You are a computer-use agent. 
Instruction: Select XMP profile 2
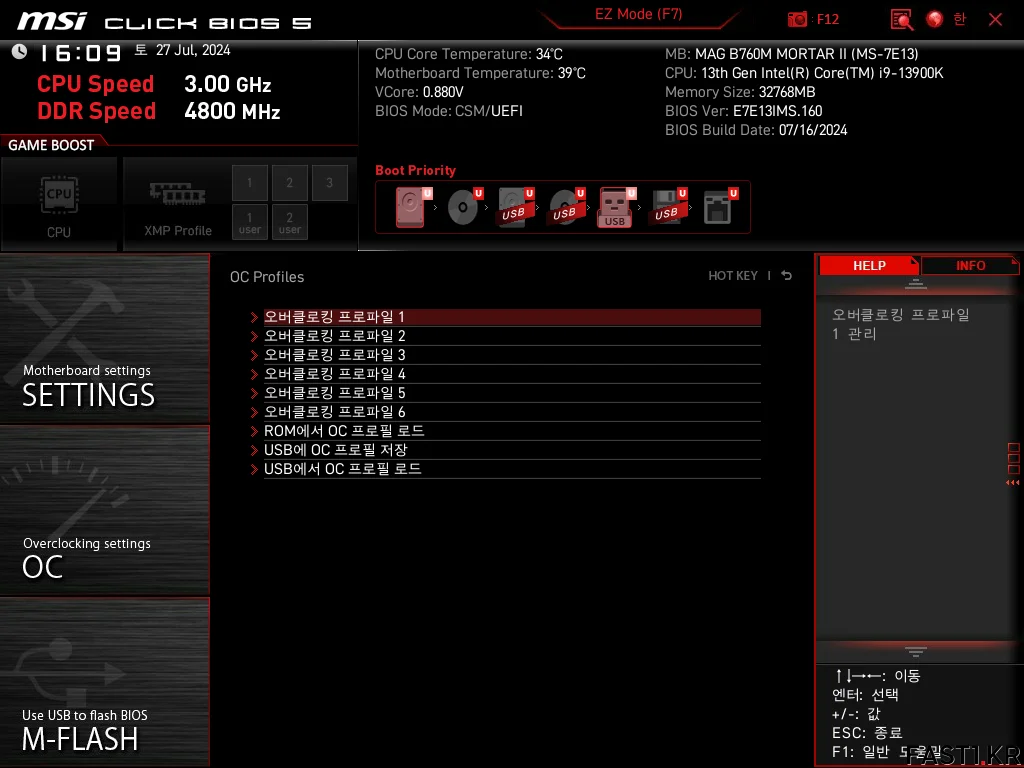coord(289,182)
